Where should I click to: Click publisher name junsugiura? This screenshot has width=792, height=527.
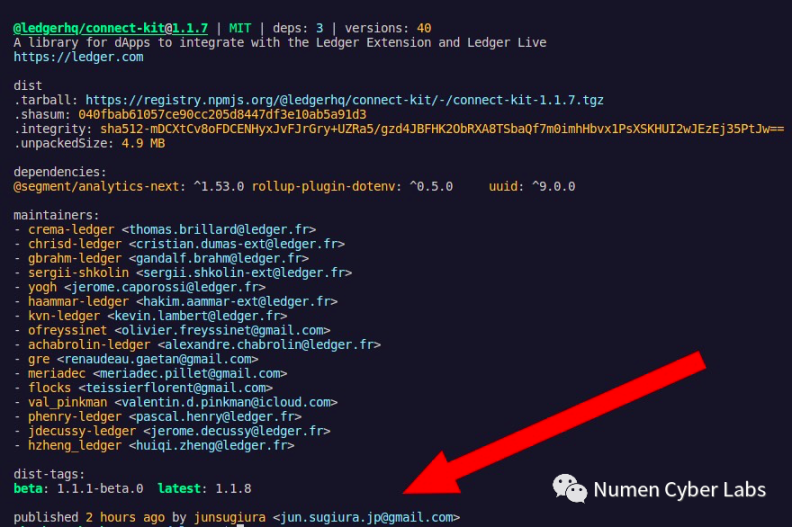click(230, 517)
